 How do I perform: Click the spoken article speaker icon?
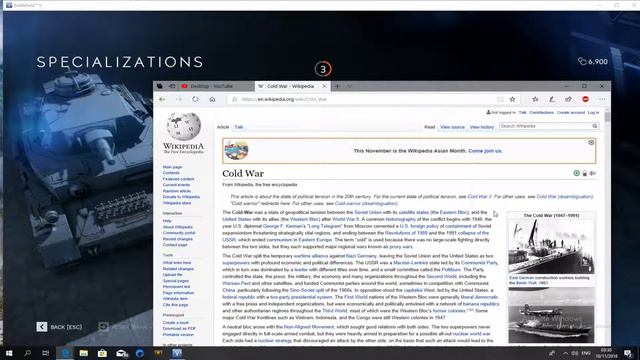(x=593, y=173)
